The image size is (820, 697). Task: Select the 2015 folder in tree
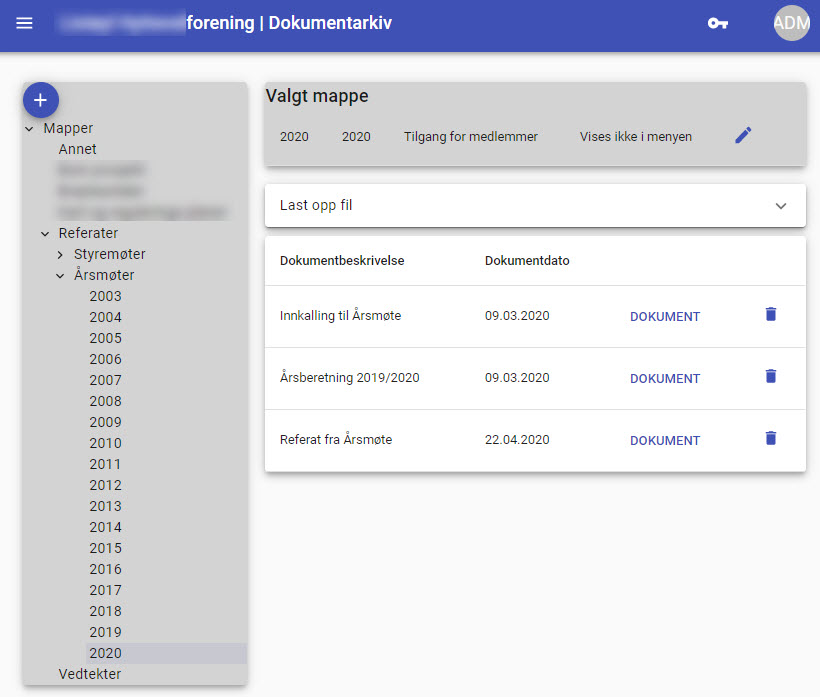[x=105, y=548]
